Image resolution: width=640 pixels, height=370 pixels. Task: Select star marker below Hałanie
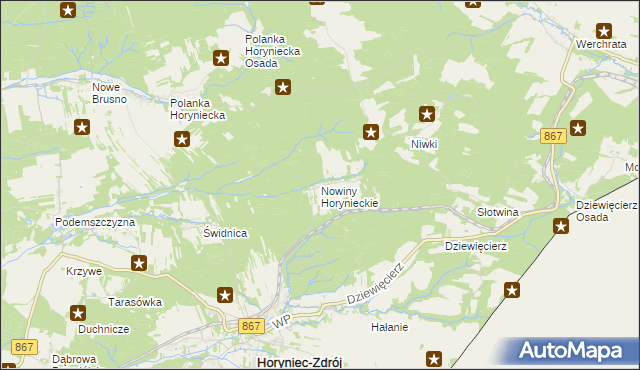[434, 359]
